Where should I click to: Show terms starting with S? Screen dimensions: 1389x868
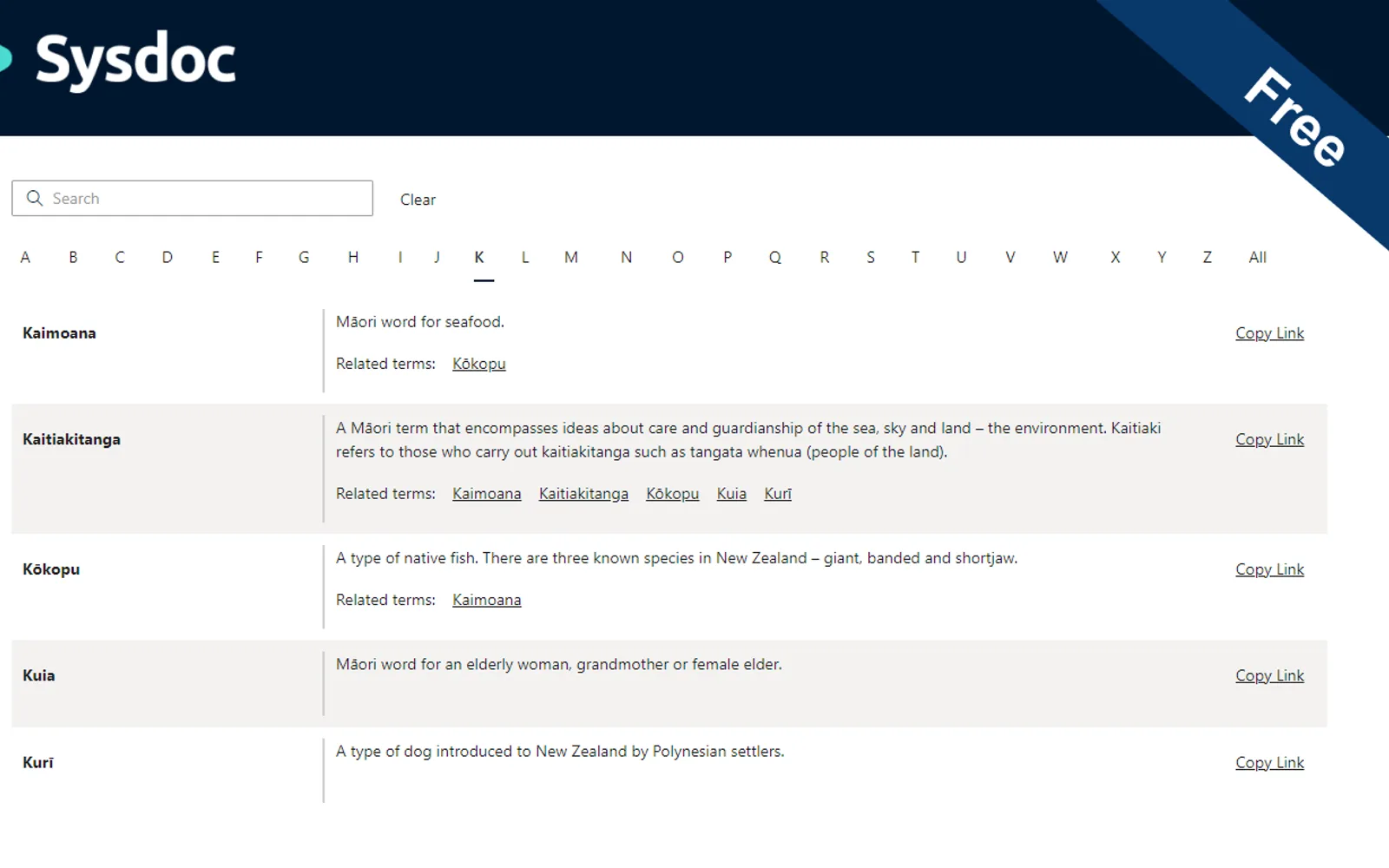(x=871, y=257)
